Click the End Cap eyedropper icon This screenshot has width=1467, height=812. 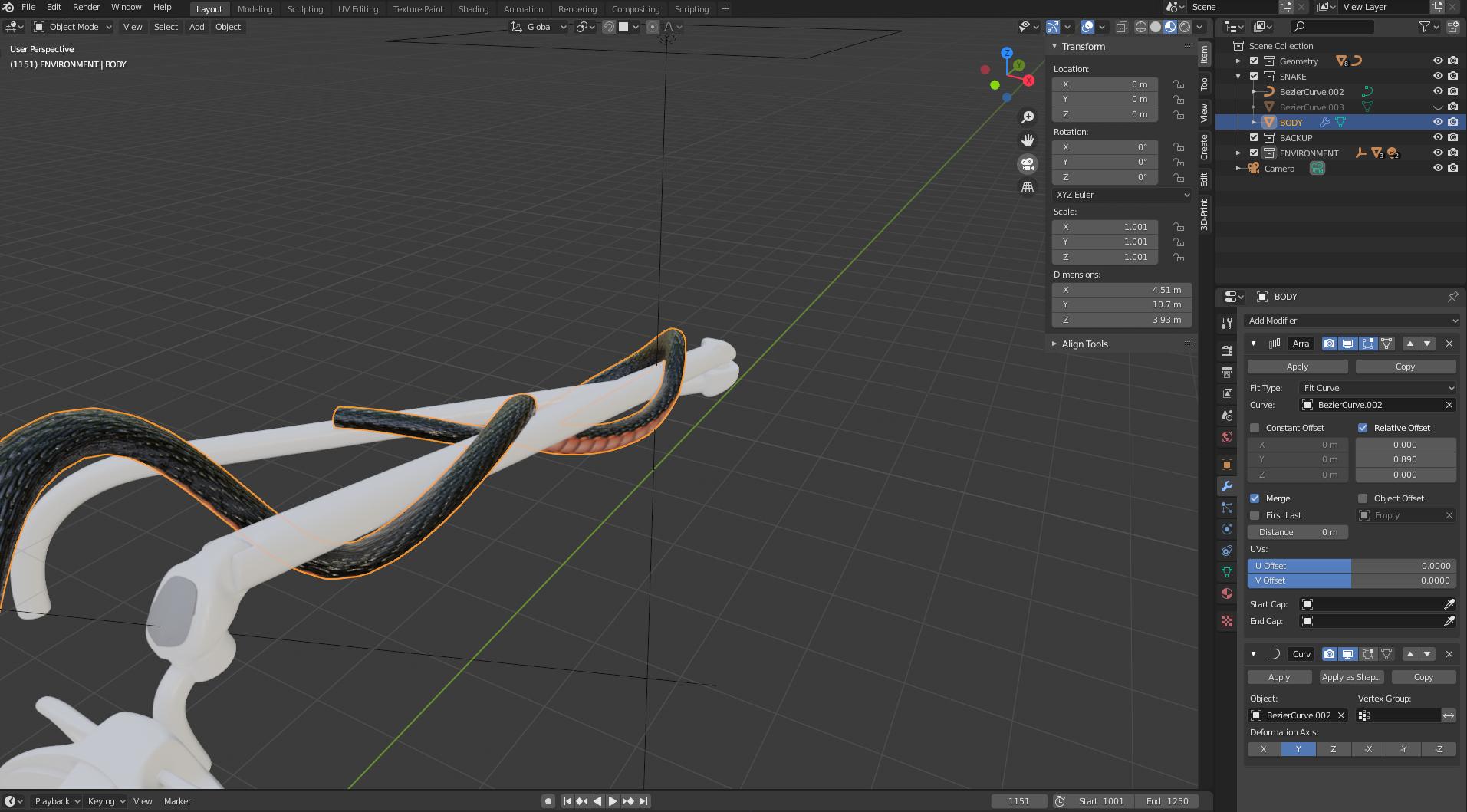pos(1449,621)
